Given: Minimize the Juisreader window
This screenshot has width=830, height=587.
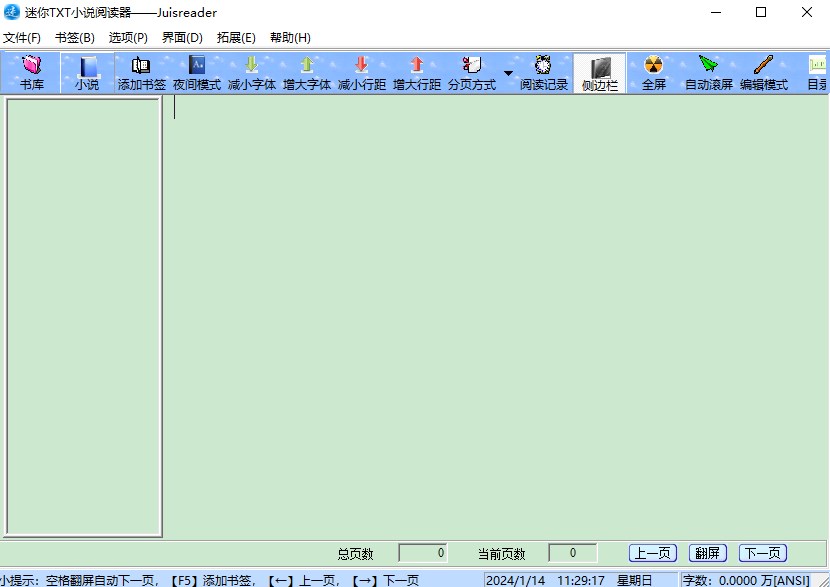Looking at the screenshot, I should pos(716,12).
